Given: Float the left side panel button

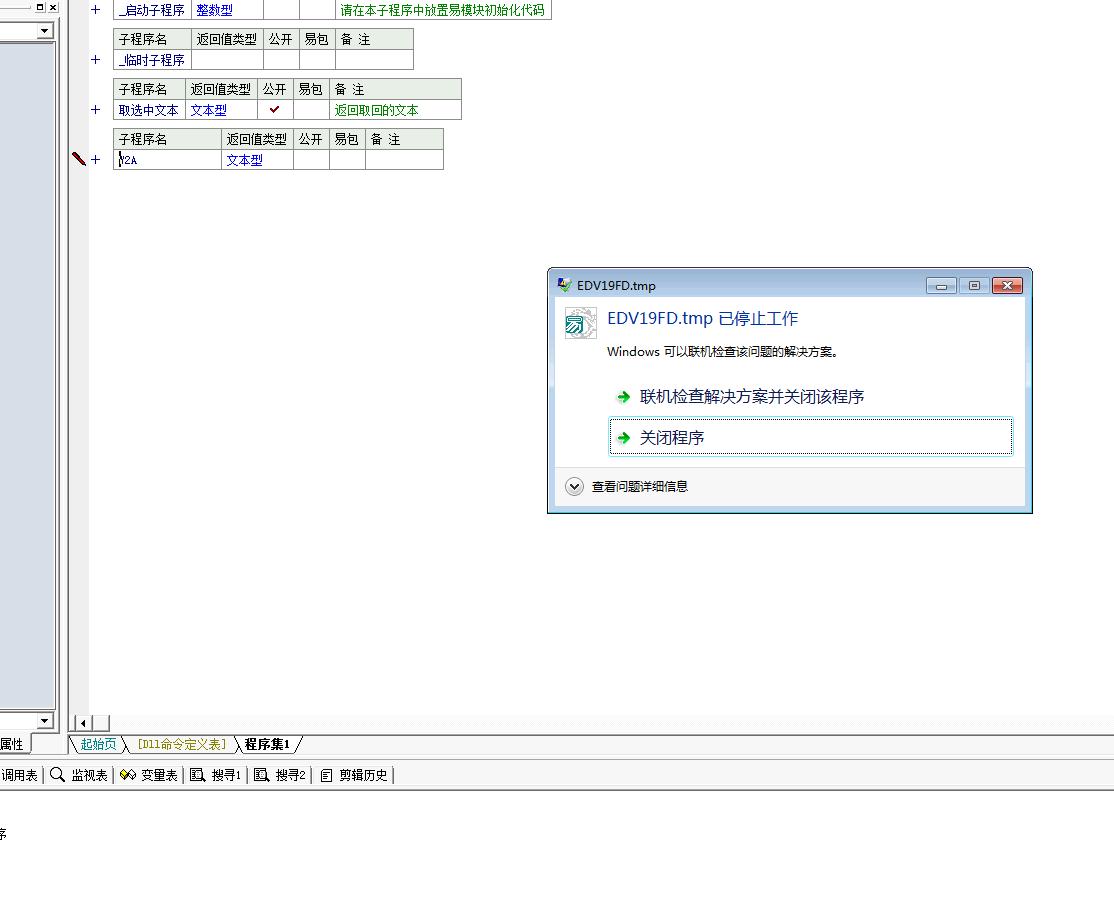Looking at the screenshot, I should tap(40, 7).
